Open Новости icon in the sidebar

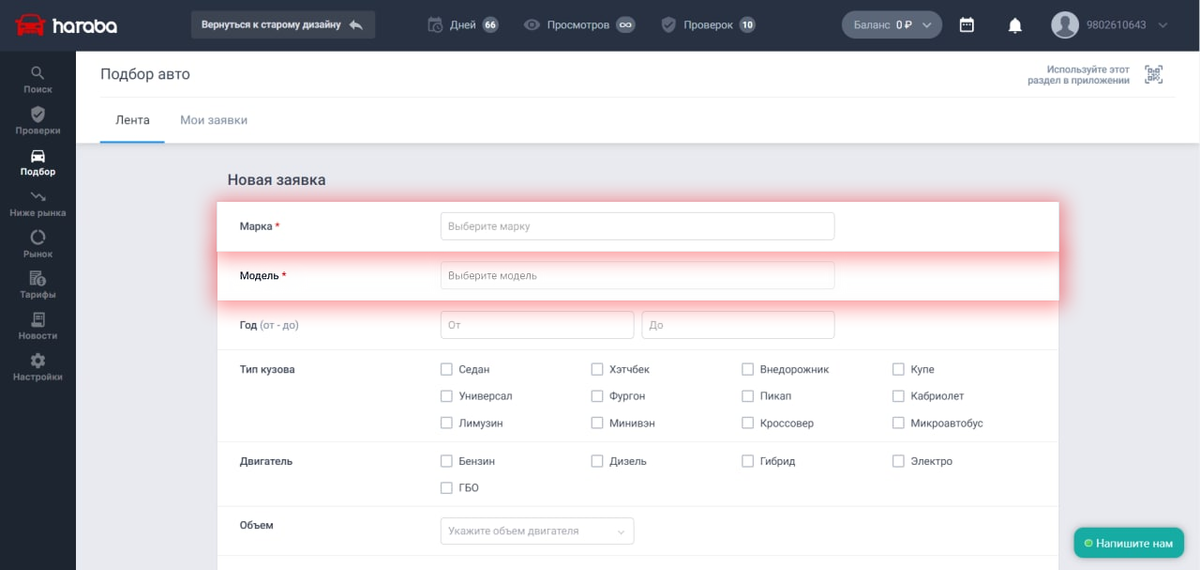37,320
